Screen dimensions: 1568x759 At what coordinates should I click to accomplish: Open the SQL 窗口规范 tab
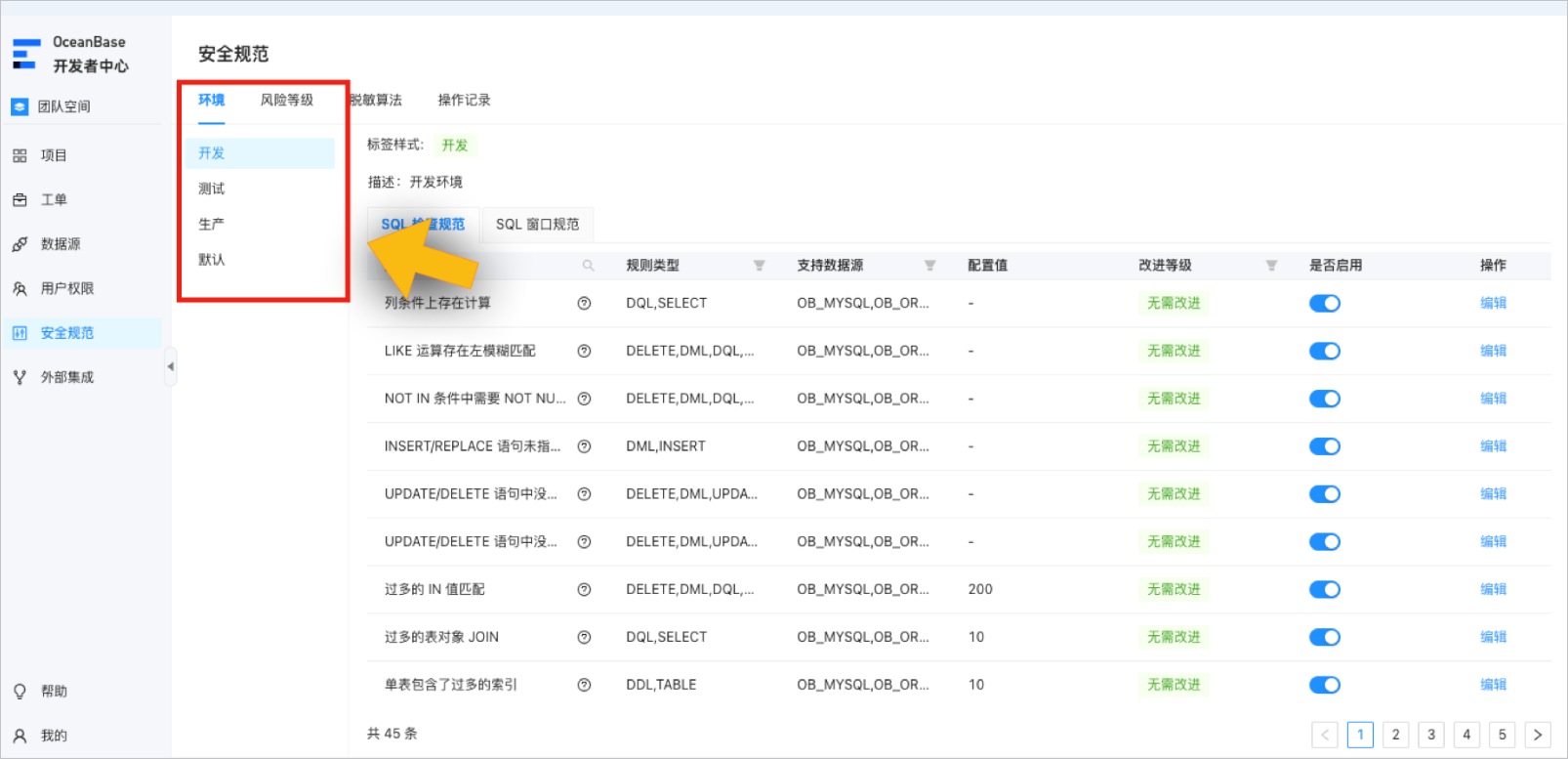point(537,224)
